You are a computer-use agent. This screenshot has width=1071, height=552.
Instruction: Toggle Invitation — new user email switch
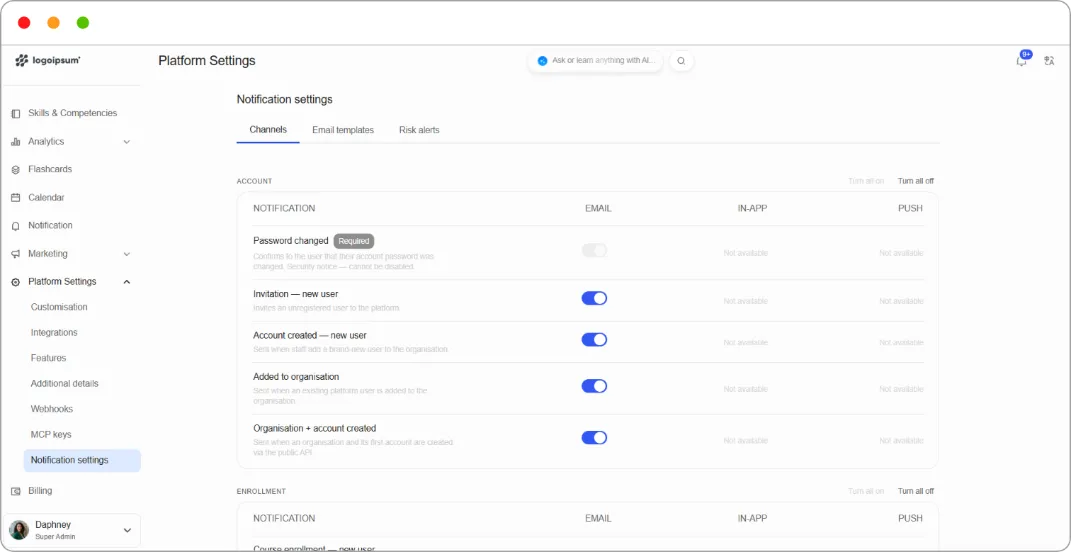(x=594, y=298)
